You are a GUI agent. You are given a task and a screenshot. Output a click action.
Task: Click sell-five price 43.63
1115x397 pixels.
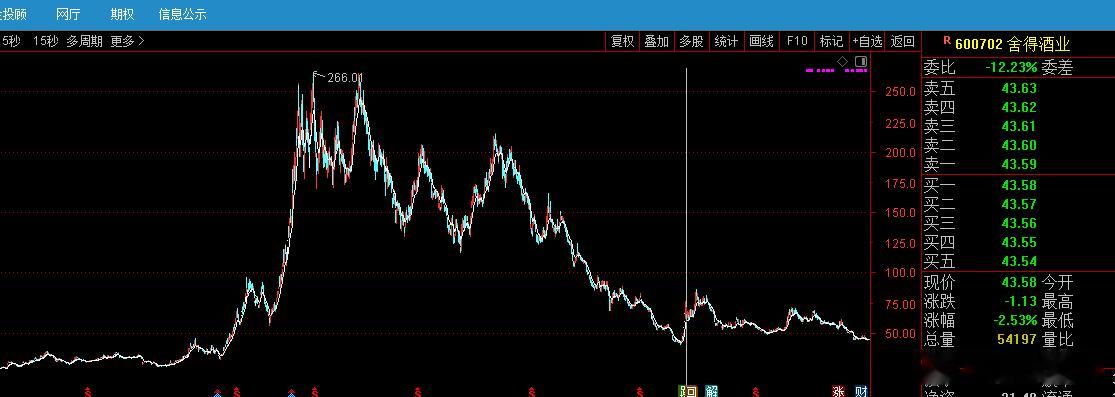(1019, 89)
